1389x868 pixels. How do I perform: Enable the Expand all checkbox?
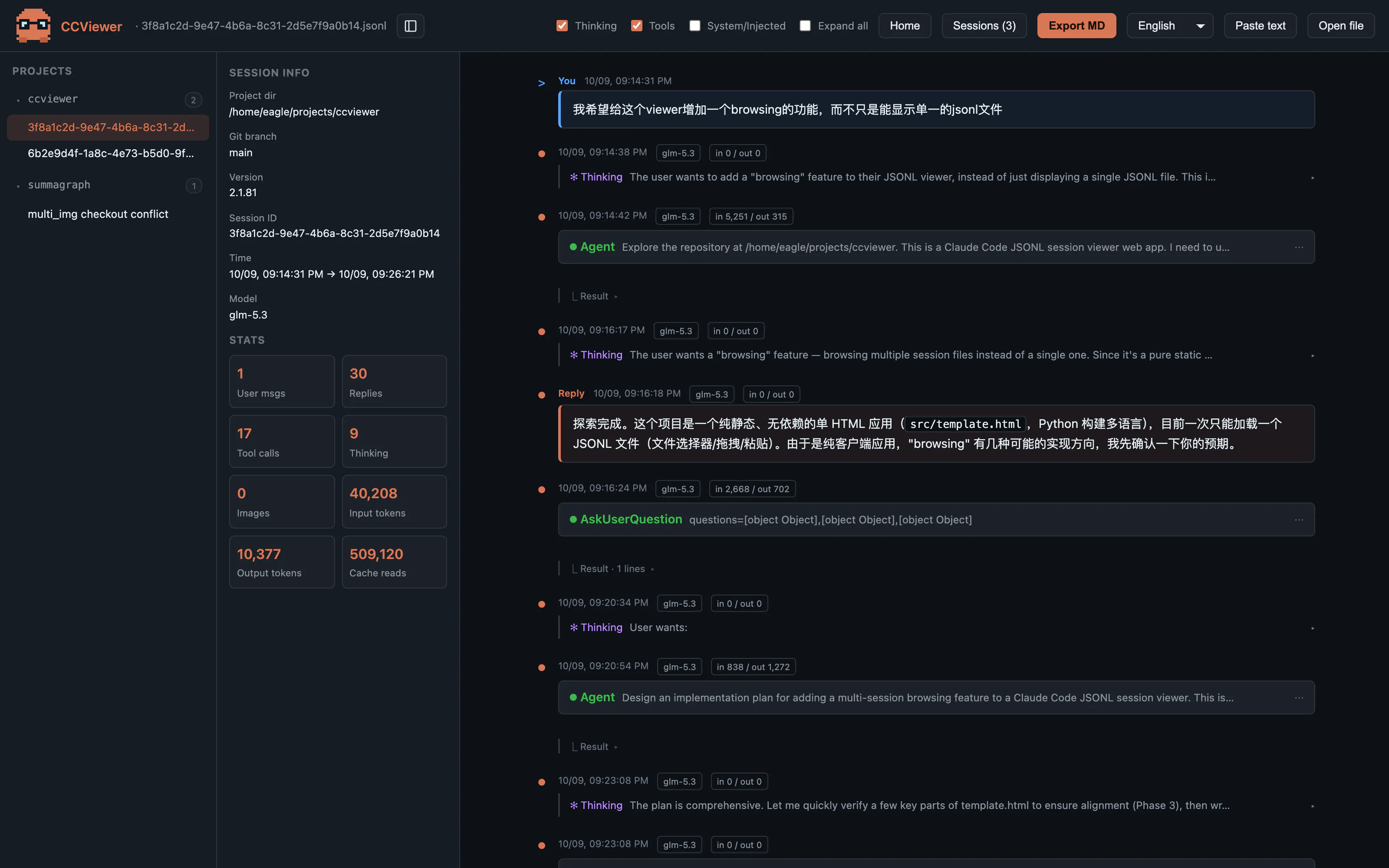[x=805, y=26]
